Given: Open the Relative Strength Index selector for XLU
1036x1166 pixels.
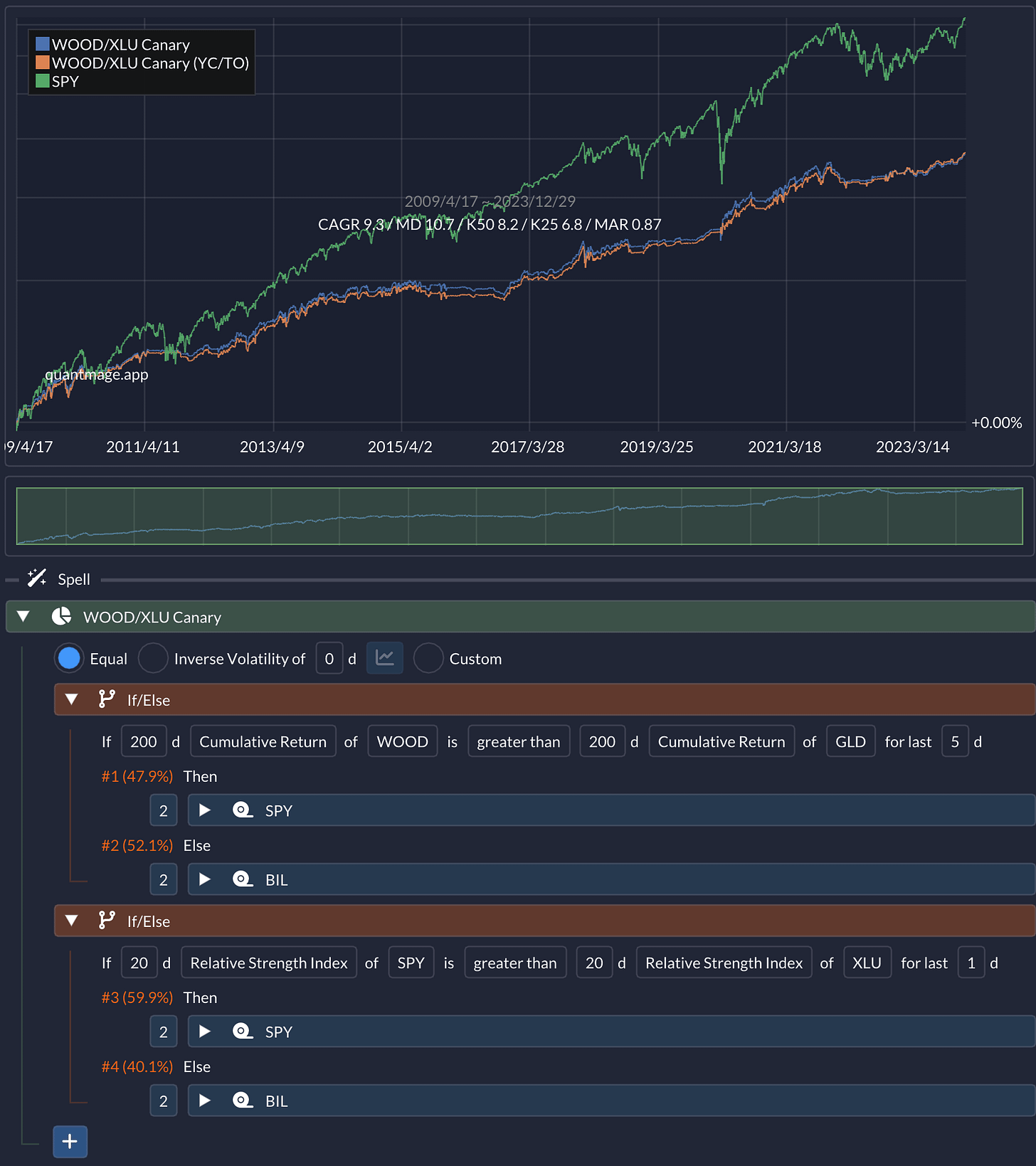Looking at the screenshot, I should [724, 963].
